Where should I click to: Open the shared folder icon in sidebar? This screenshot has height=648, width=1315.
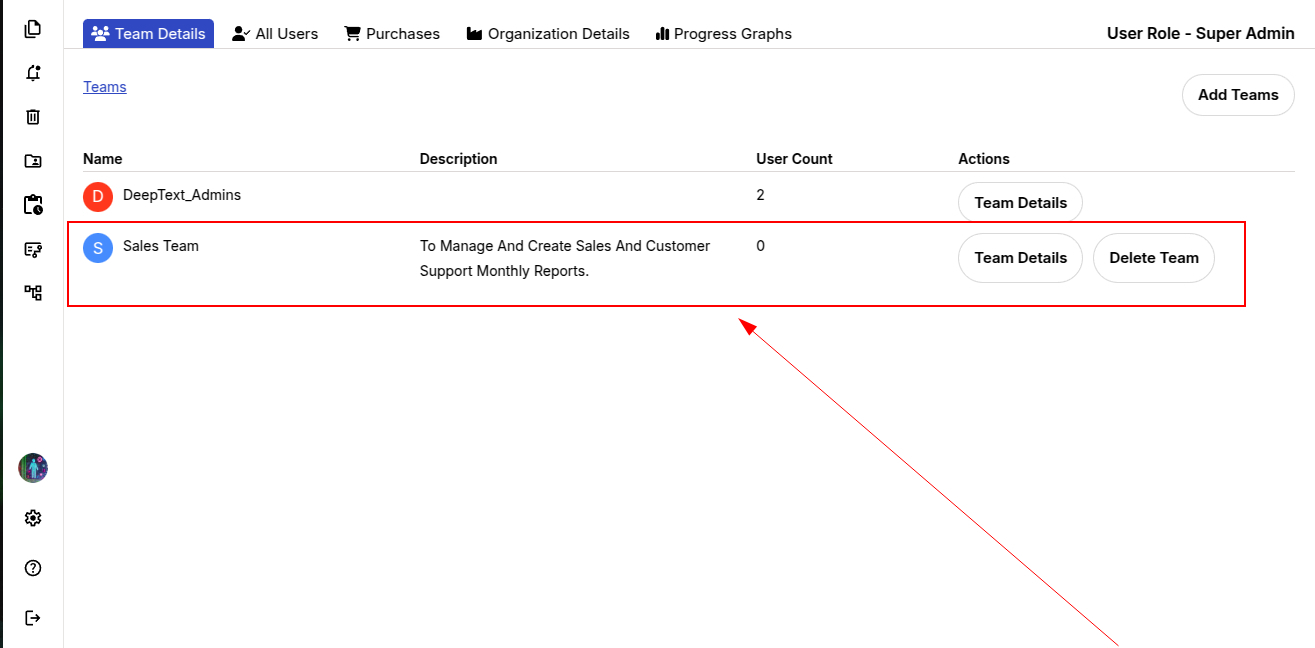click(x=33, y=161)
